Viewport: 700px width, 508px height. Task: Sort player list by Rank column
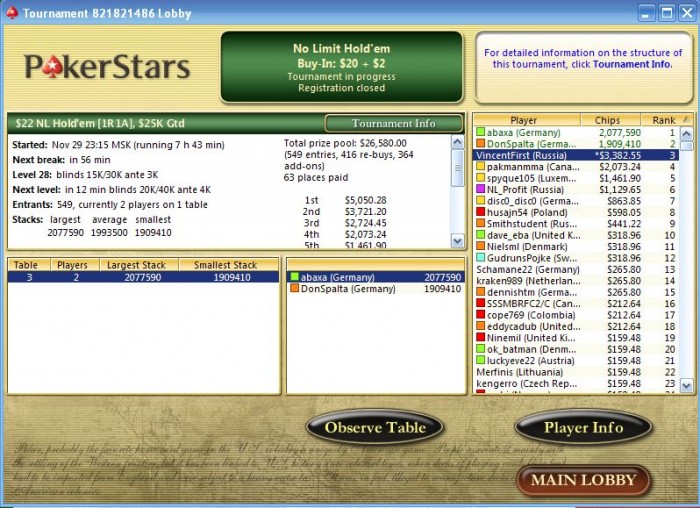click(666, 120)
